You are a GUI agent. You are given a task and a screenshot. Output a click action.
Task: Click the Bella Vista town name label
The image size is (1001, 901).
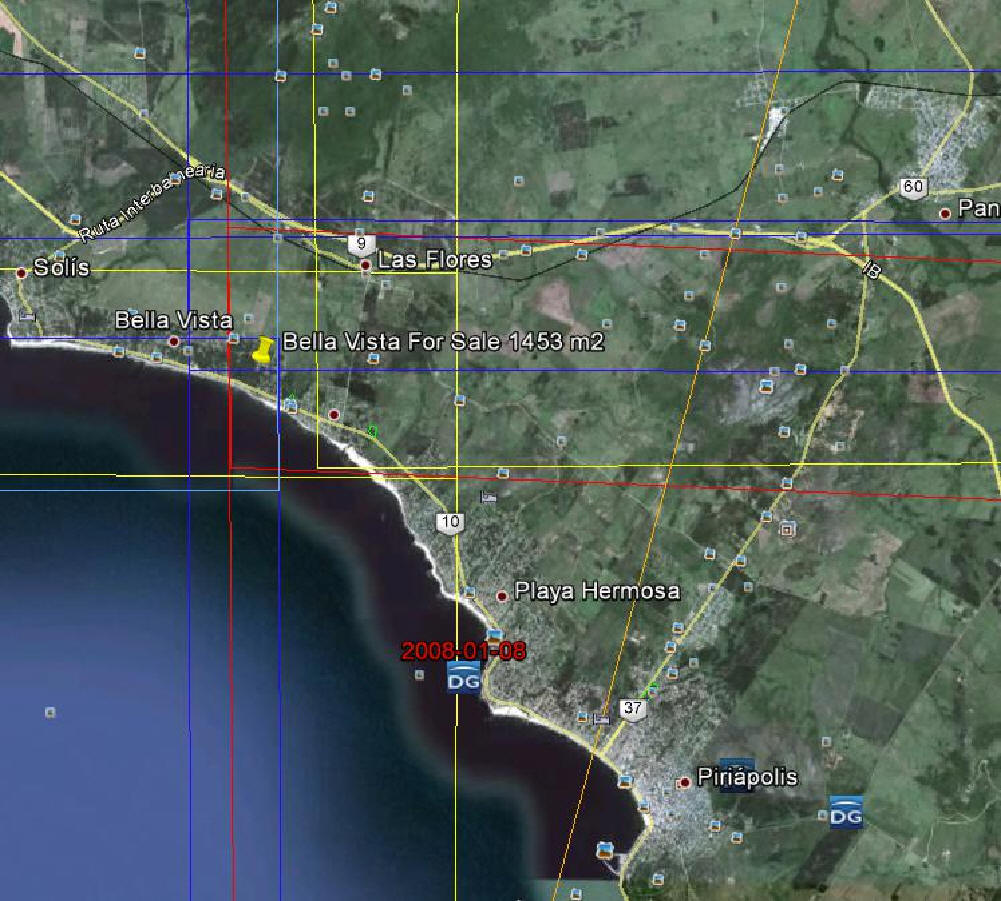point(174,320)
